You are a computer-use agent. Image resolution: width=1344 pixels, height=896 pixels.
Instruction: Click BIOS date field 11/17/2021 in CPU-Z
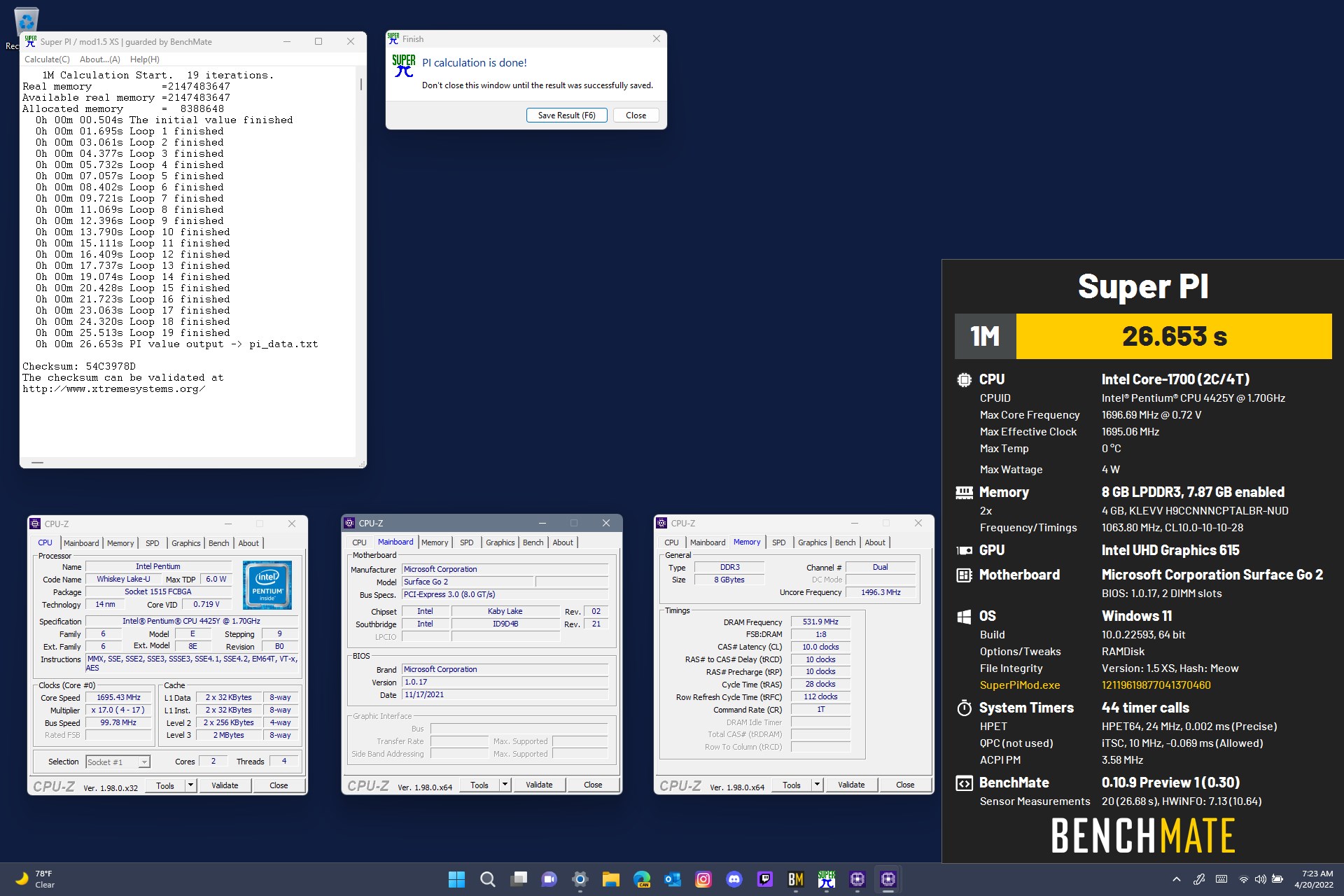[505, 694]
